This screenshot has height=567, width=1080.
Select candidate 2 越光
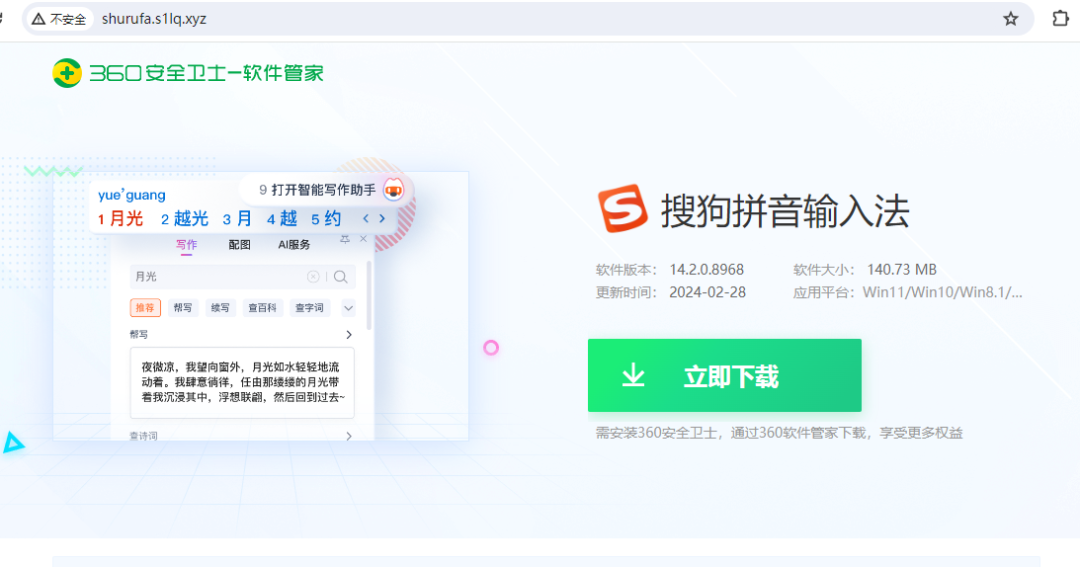click(x=185, y=219)
